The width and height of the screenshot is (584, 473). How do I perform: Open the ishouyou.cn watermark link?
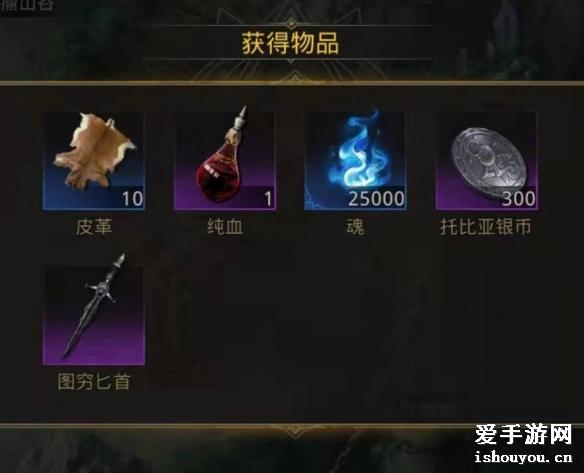click(523, 457)
